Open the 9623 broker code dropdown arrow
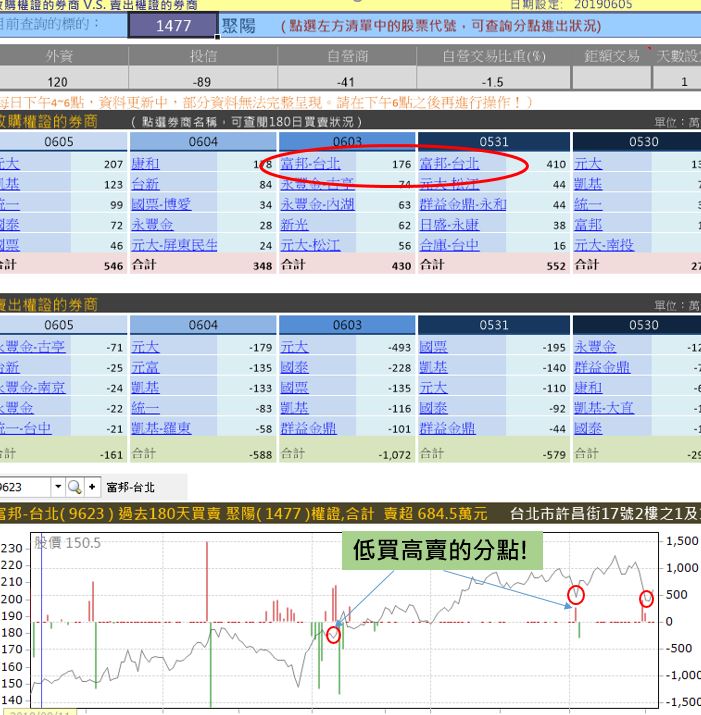701x715 pixels. pyautogui.click(x=58, y=487)
